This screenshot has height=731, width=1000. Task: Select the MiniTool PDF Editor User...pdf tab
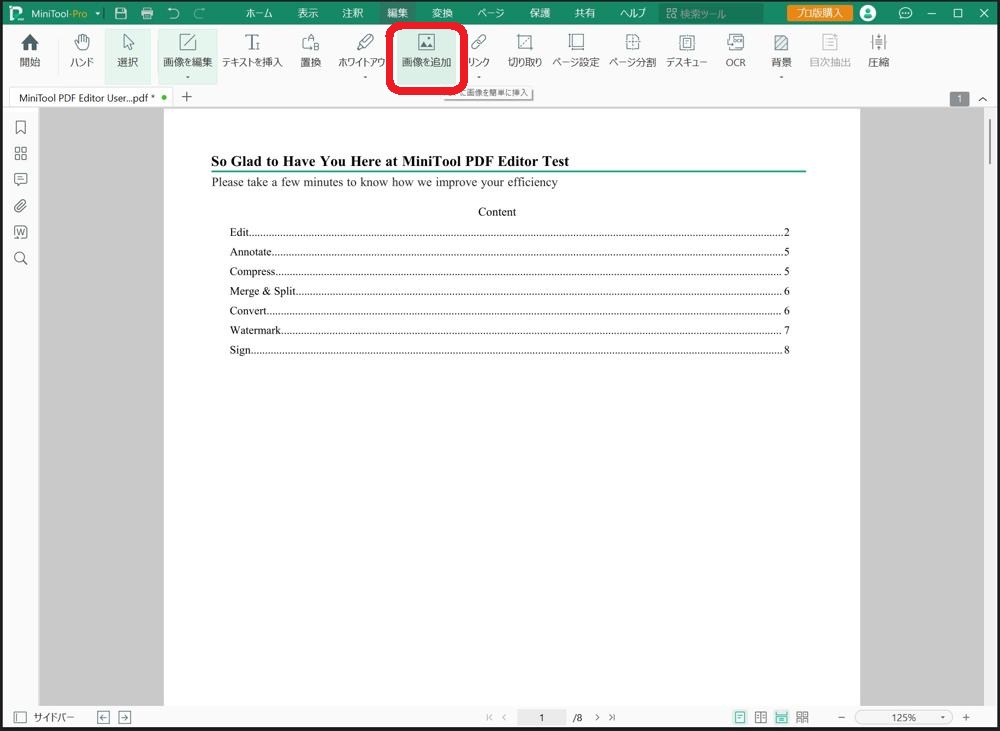click(x=89, y=98)
